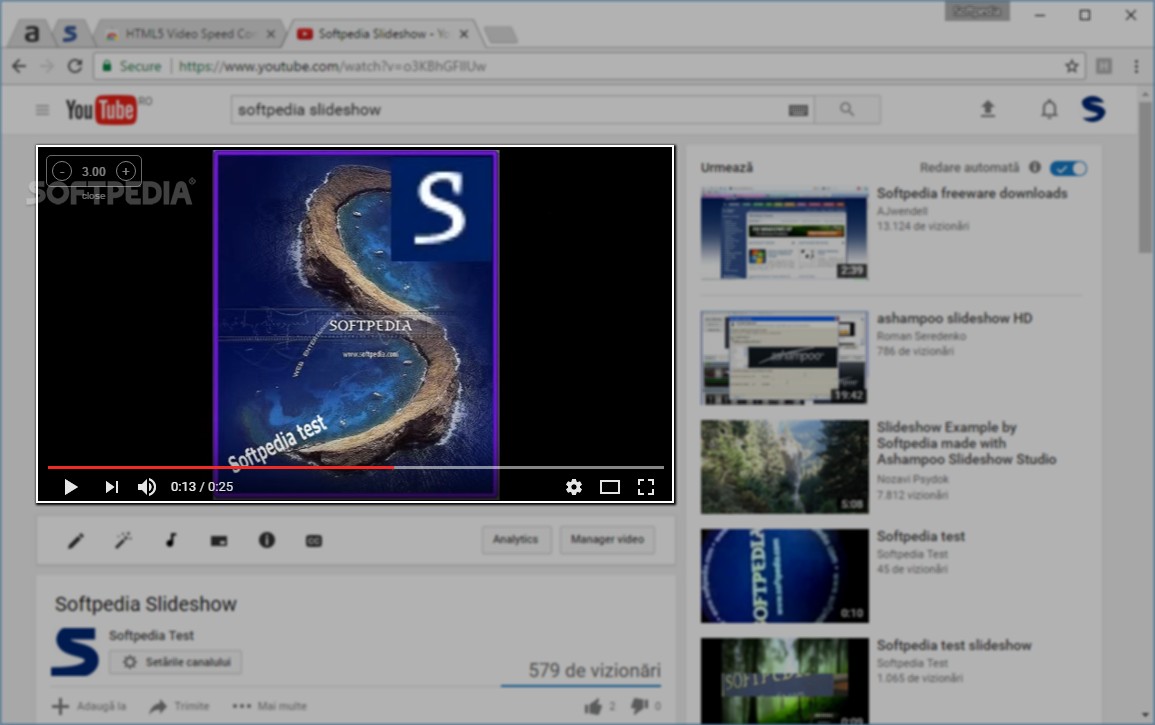Open the ashampoo slideshow HD thumbnail
1155x725 pixels.
[784, 357]
